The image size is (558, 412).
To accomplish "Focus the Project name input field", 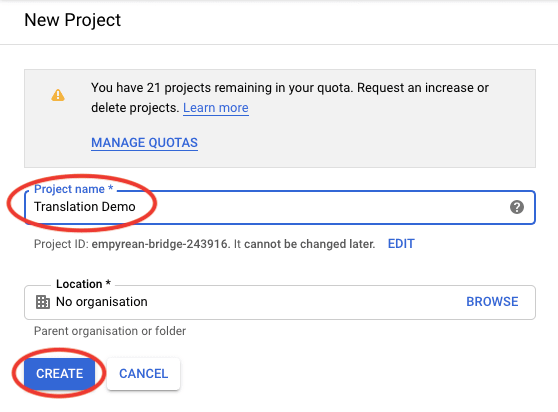I will pos(280,207).
